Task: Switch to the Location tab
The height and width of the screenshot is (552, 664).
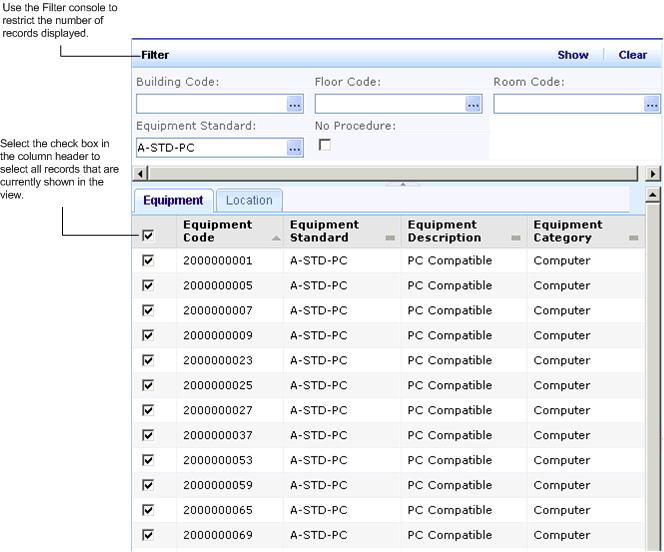Action: tap(249, 200)
